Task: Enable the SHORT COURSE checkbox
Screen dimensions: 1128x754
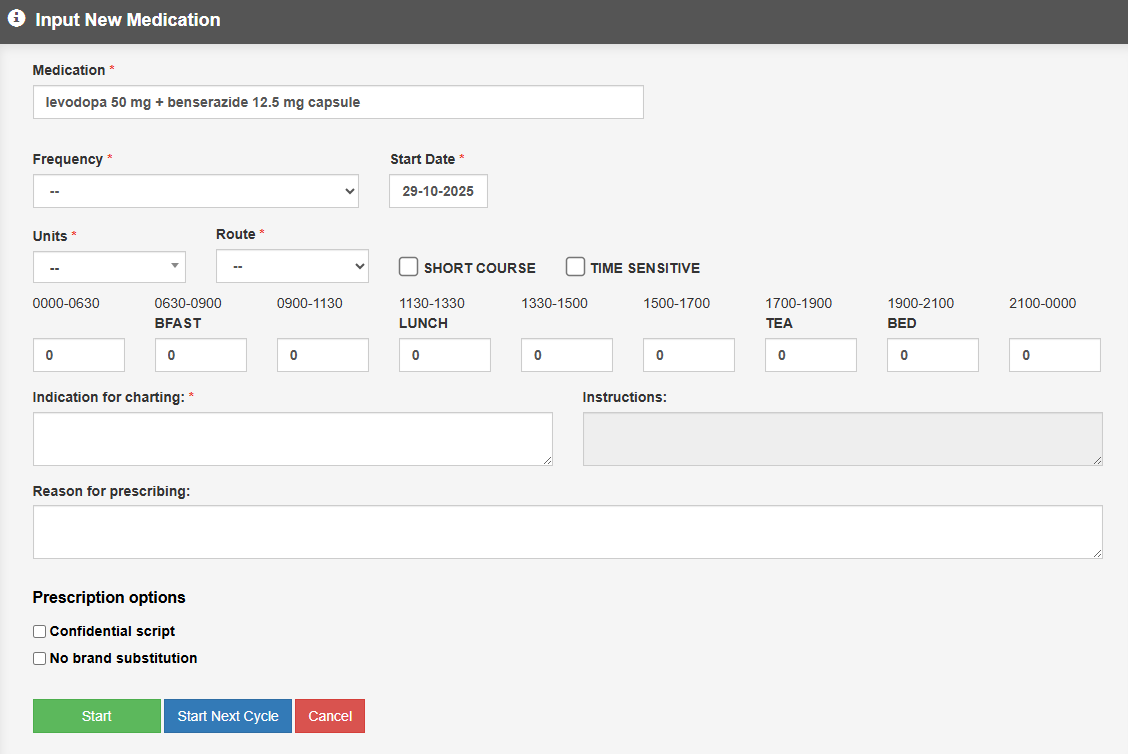Action: pyautogui.click(x=408, y=267)
